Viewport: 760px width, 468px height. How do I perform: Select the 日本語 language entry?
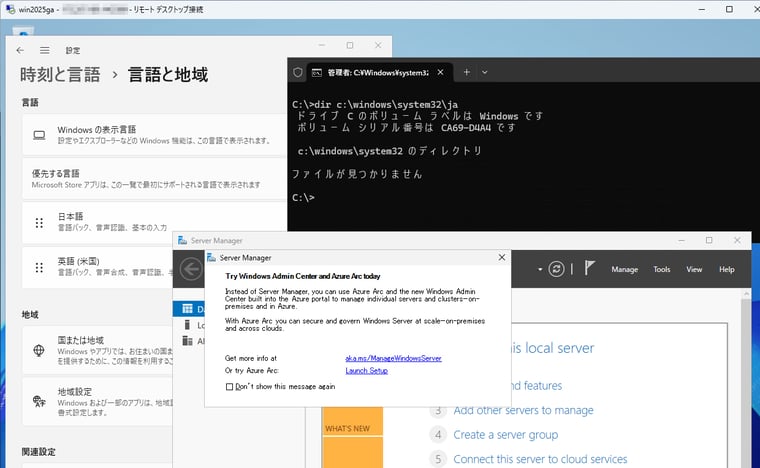(x=155, y=223)
